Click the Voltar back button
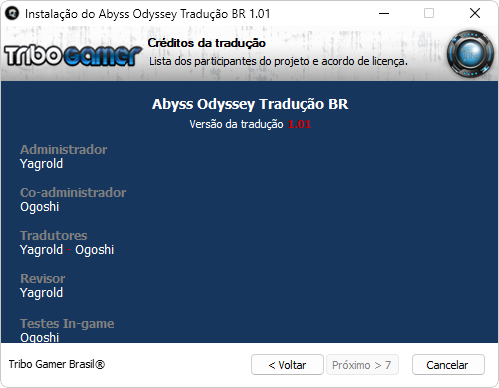This screenshot has height=388, width=499. click(x=287, y=365)
